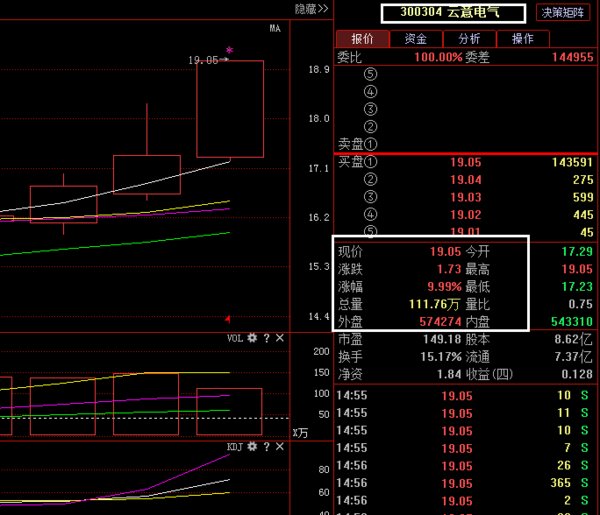Open KDJ indicator settings gear
This screenshot has height=515, width=600.
tap(252, 446)
